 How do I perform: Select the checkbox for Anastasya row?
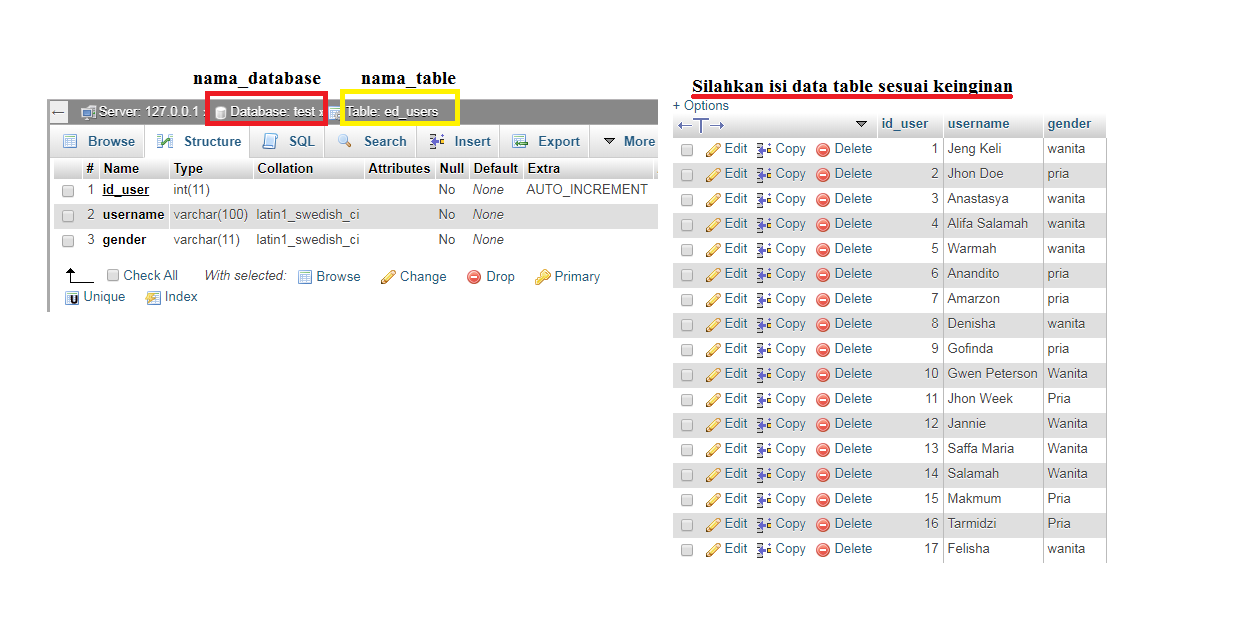(687, 200)
